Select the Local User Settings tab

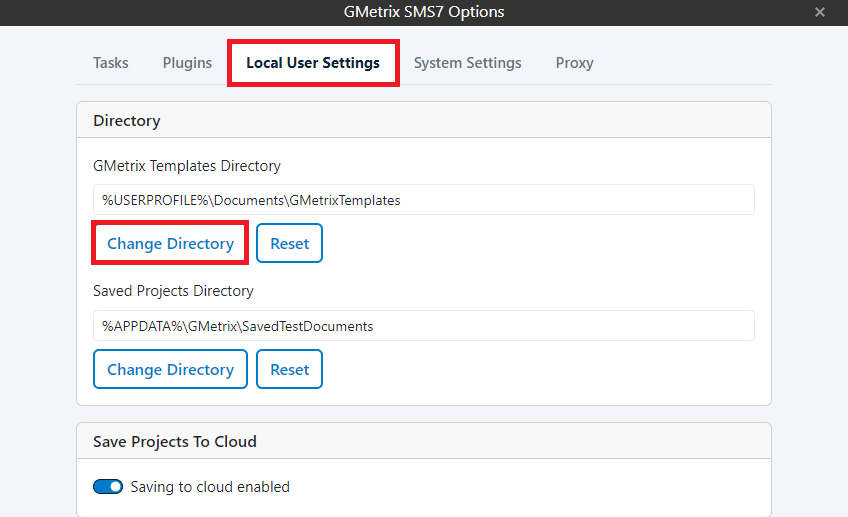point(313,63)
